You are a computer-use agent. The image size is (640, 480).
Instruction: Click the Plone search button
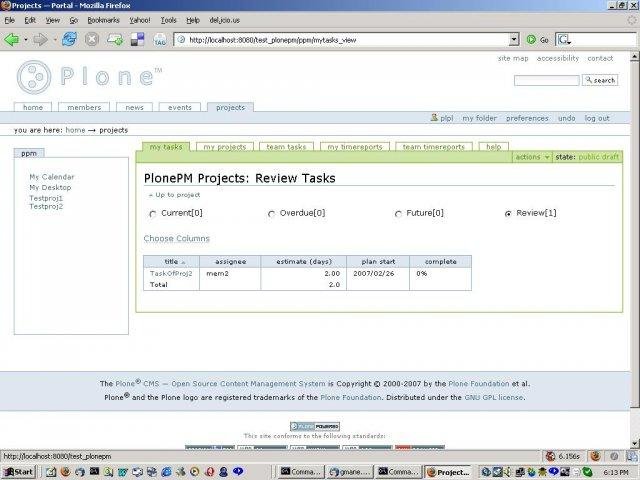[600, 80]
